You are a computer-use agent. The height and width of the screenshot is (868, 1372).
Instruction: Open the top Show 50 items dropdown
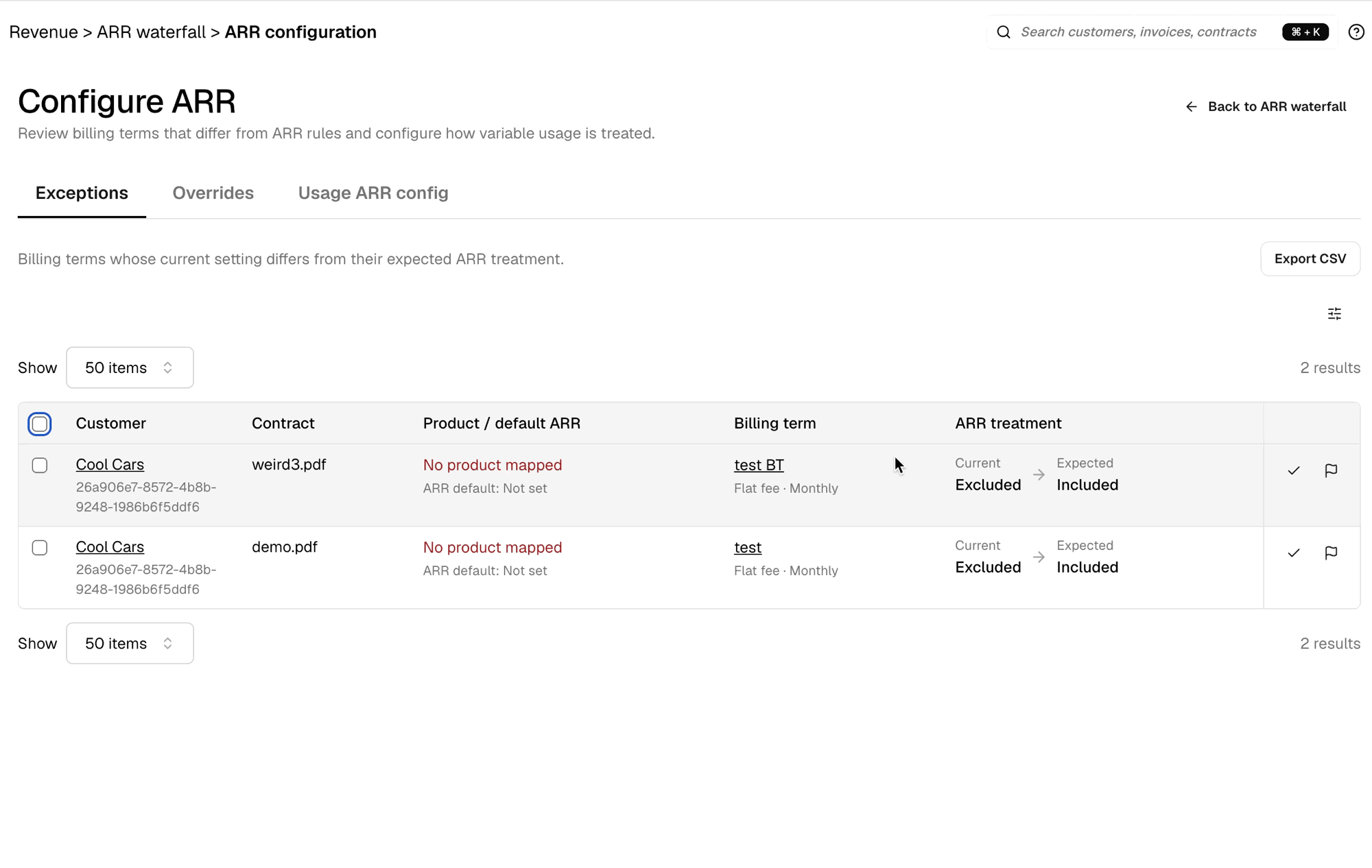point(130,367)
